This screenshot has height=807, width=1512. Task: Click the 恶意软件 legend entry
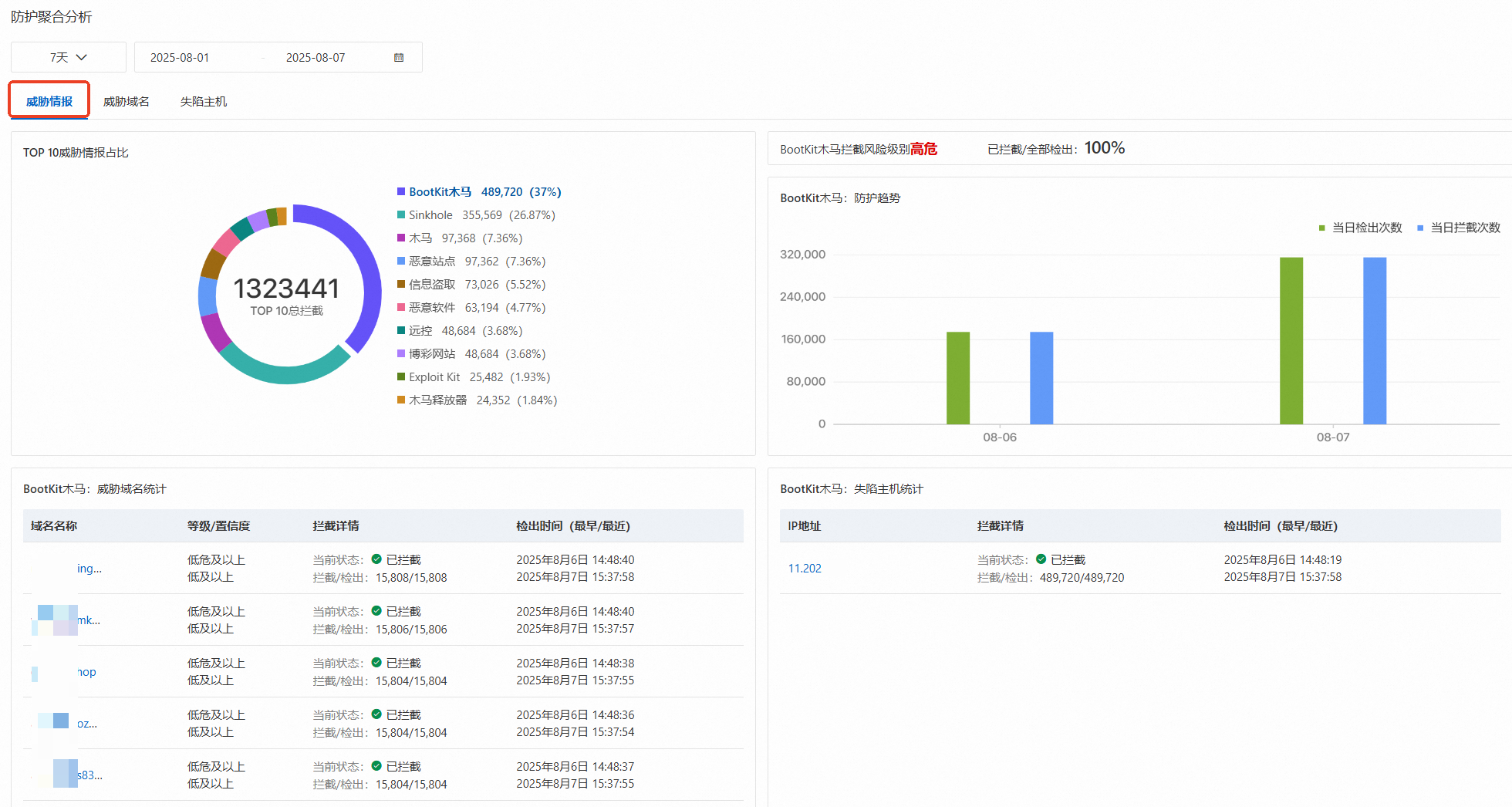471,308
